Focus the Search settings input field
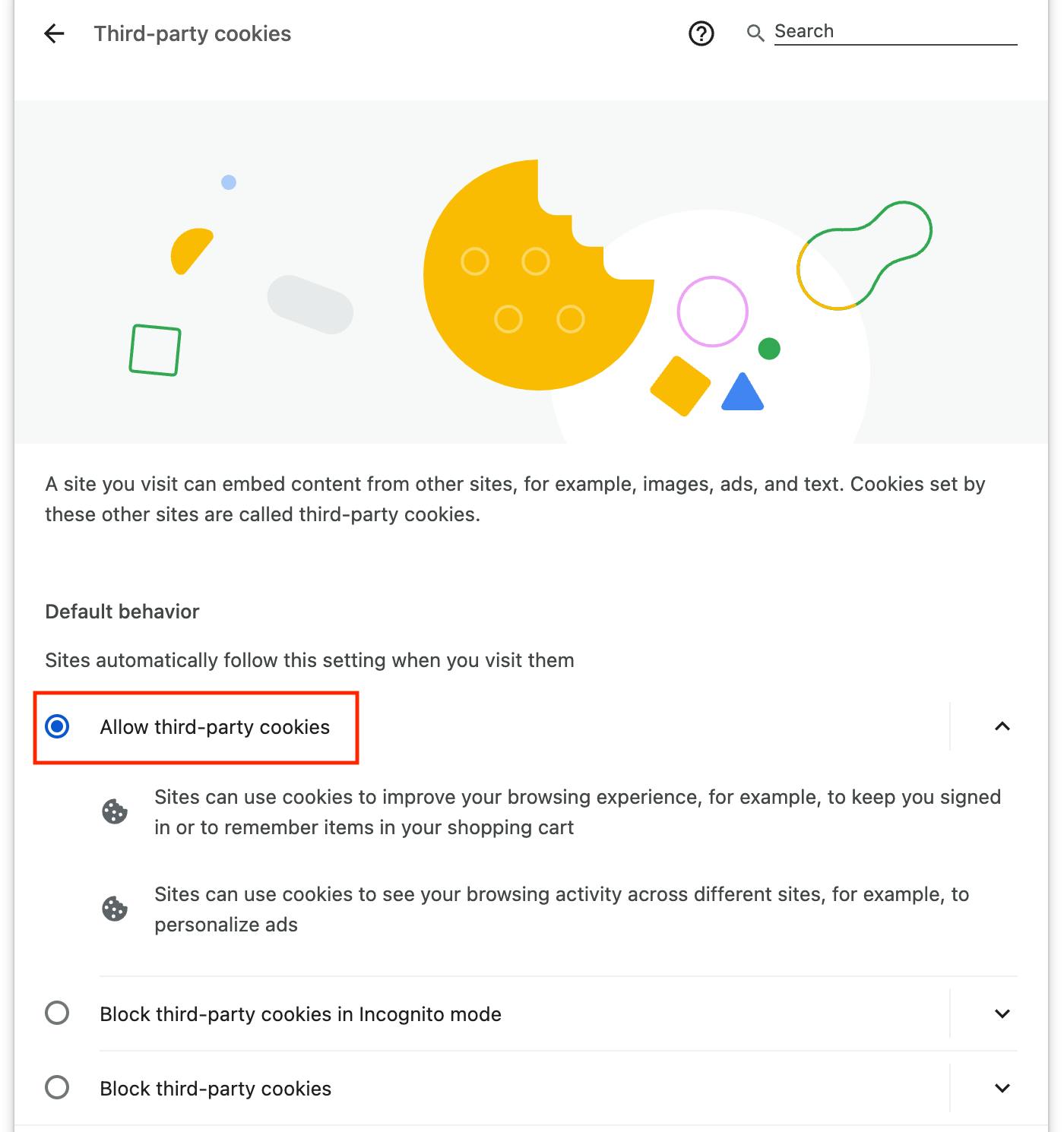The height and width of the screenshot is (1132, 1064). 895,32
